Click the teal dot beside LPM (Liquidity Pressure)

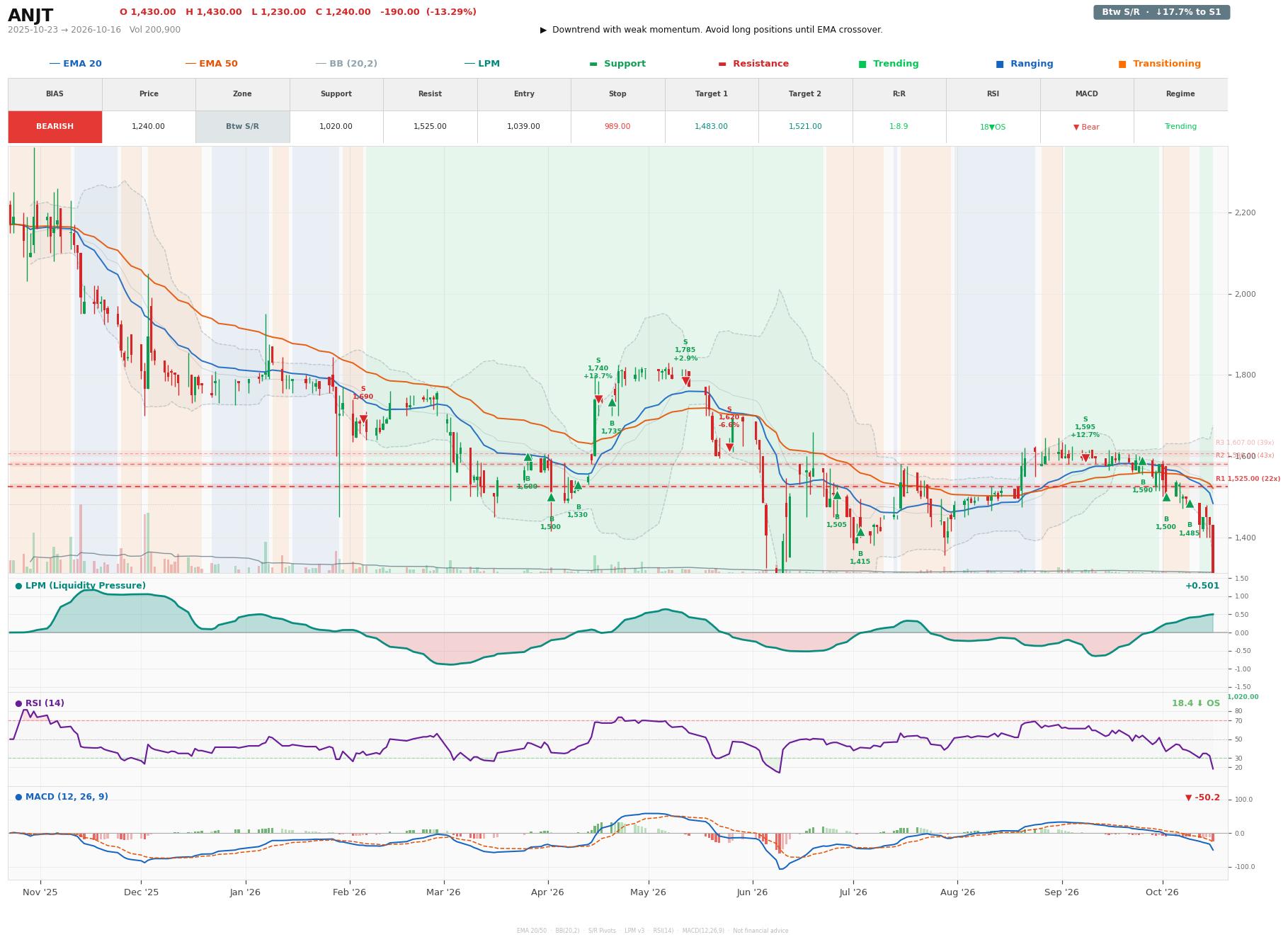pyautogui.click(x=18, y=586)
